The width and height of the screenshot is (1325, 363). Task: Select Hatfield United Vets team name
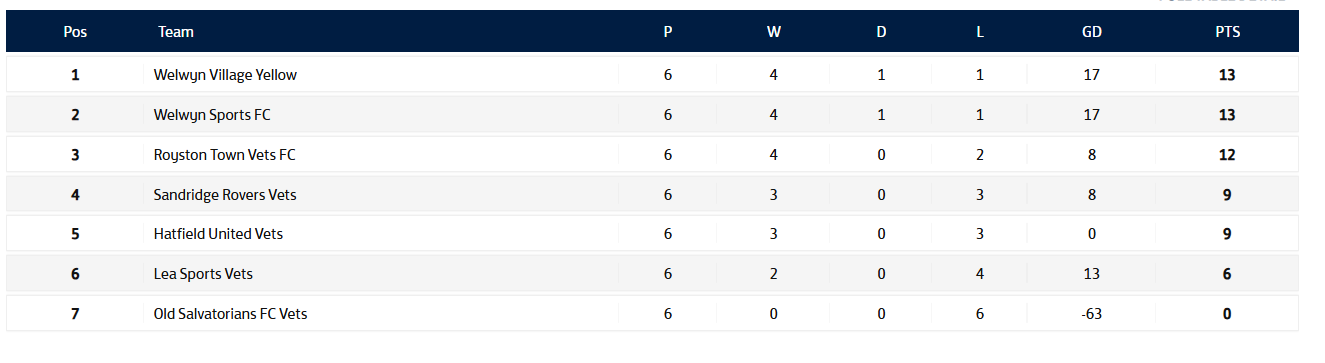click(x=218, y=234)
